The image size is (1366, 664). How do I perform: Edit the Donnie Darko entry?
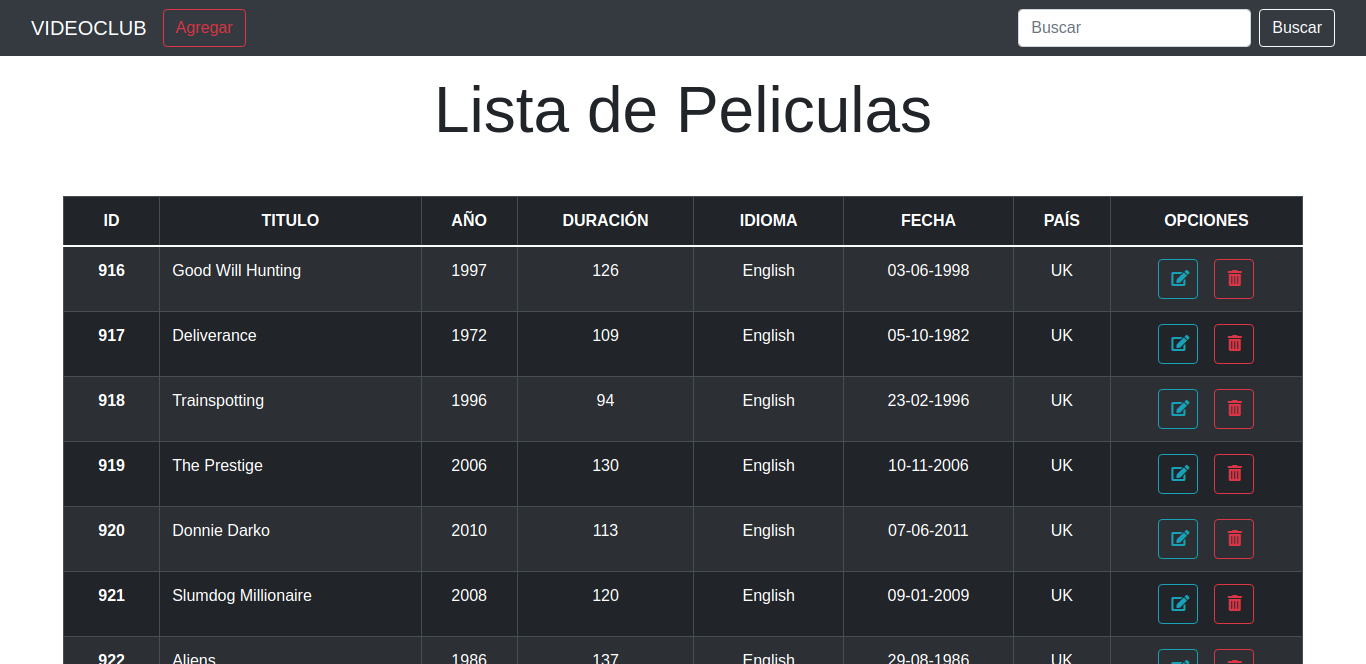click(1178, 539)
